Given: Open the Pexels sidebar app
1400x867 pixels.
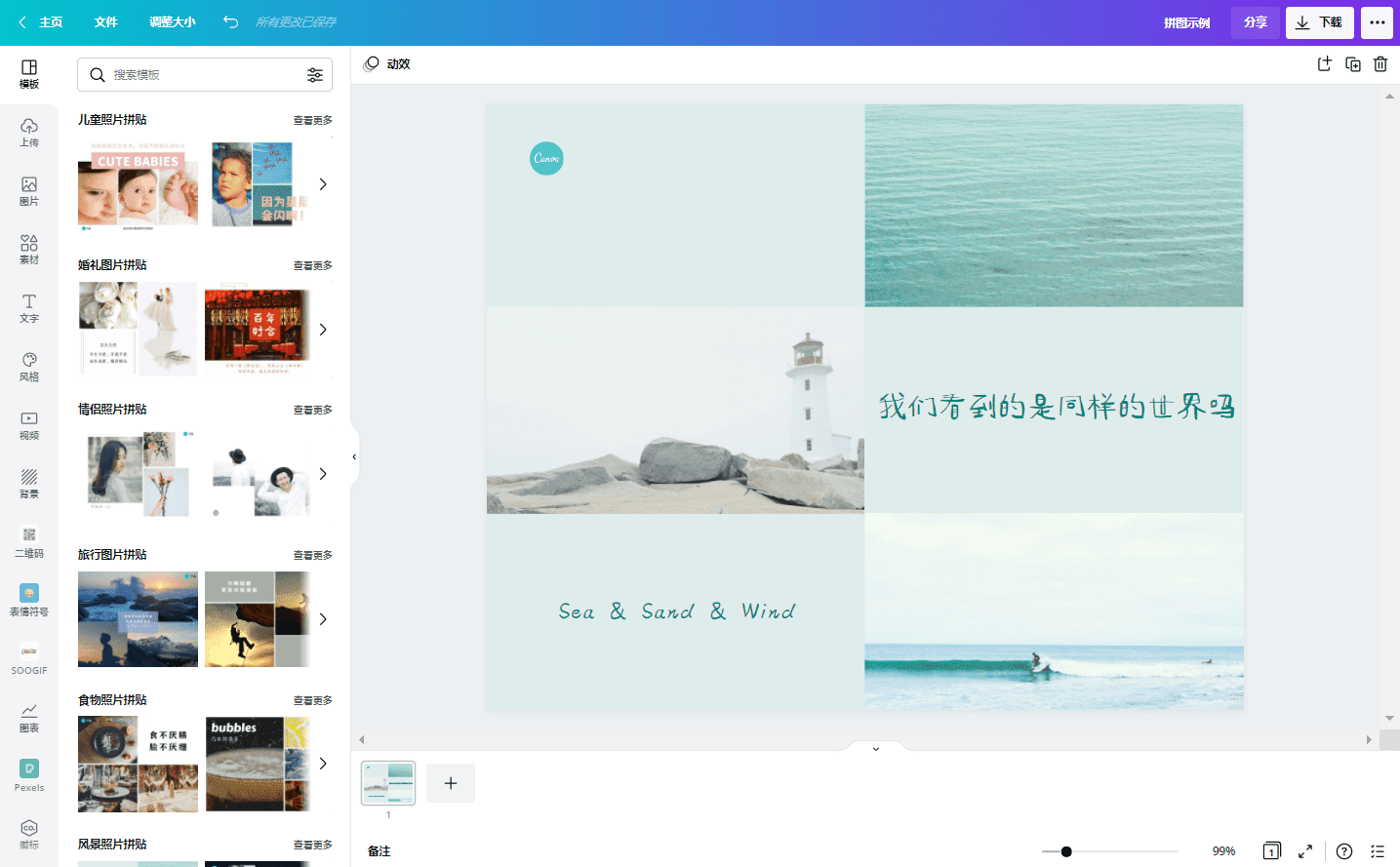Looking at the screenshot, I should point(29,776).
